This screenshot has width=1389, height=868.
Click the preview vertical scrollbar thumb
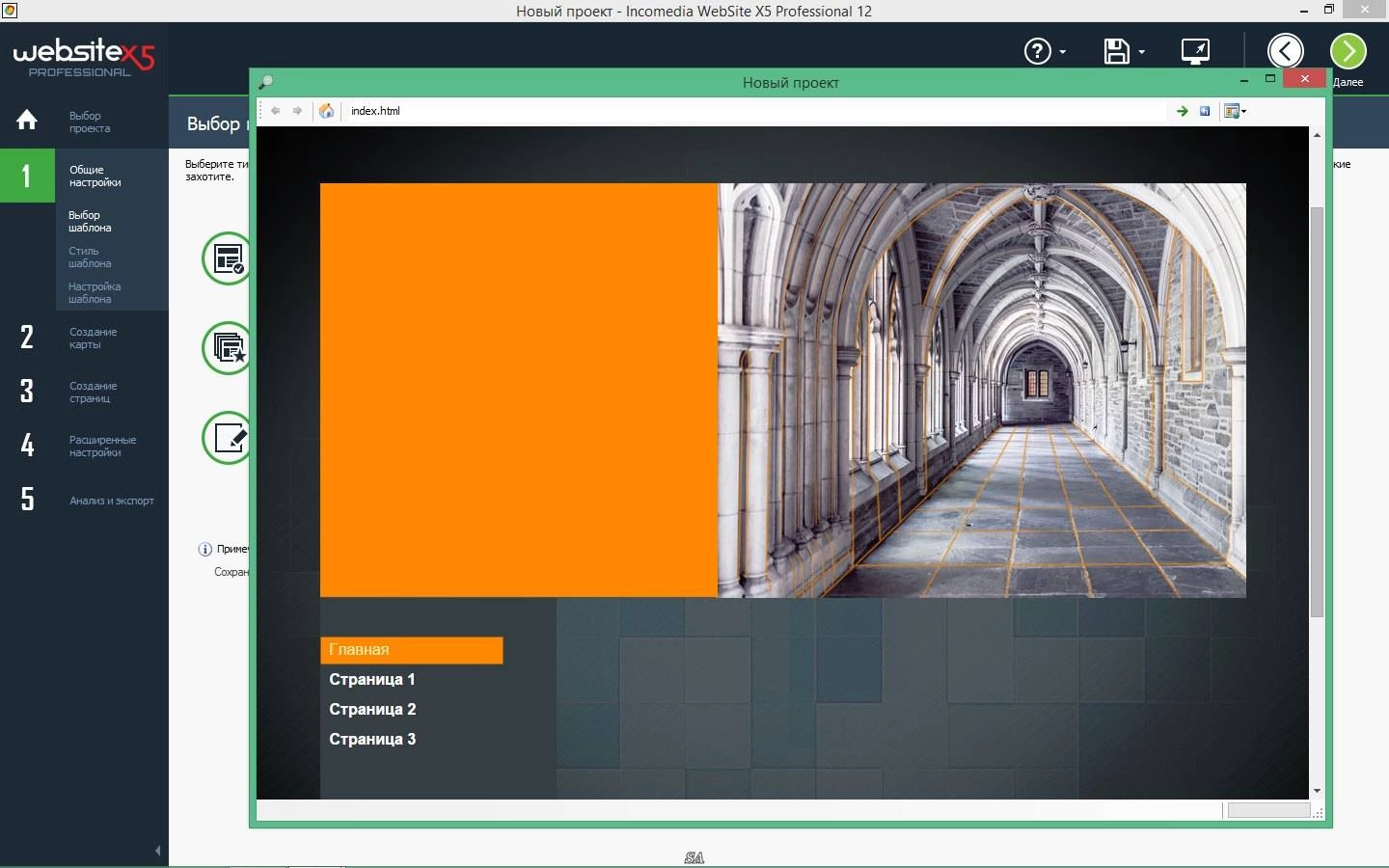pos(1317,412)
